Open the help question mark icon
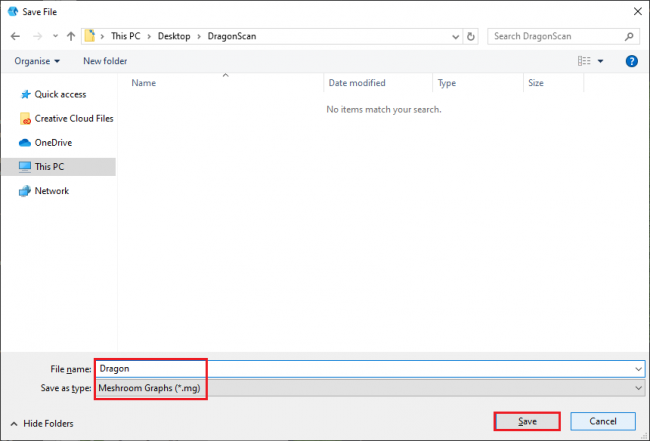The height and width of the screenshot is (441, 650). (x=631, y=61)
